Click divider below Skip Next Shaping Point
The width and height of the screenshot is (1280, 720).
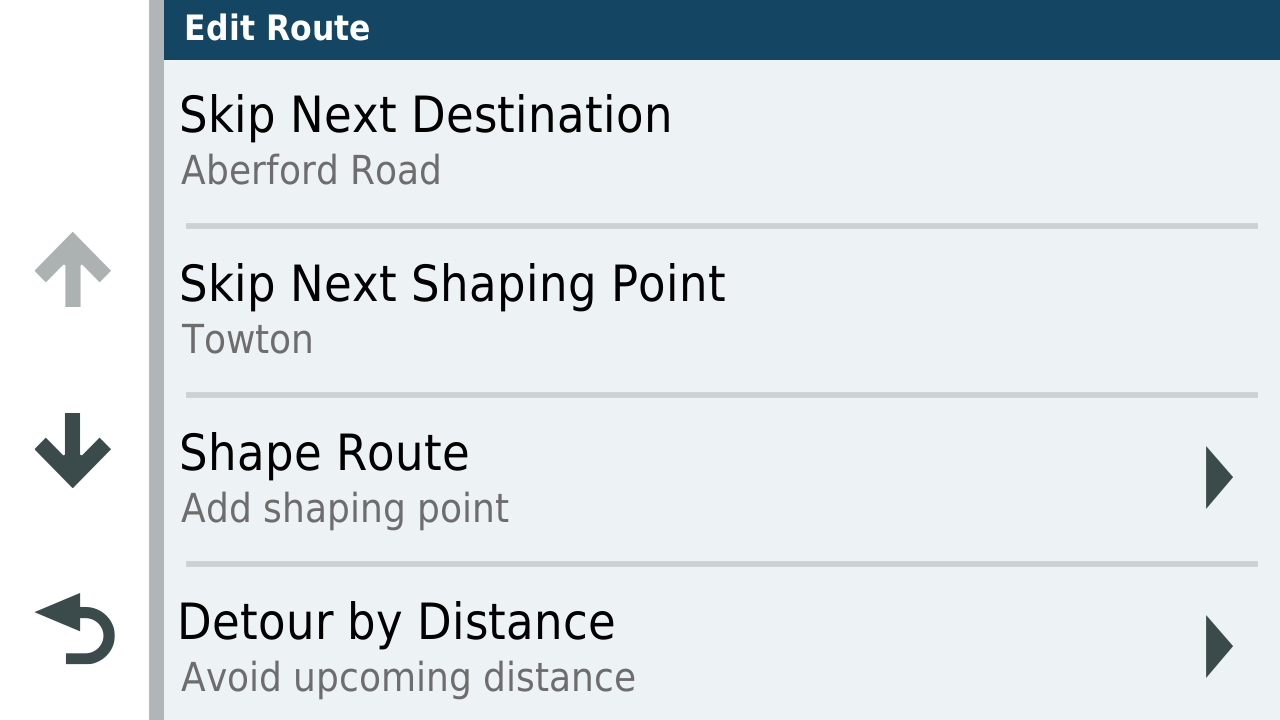pos(721,395)
